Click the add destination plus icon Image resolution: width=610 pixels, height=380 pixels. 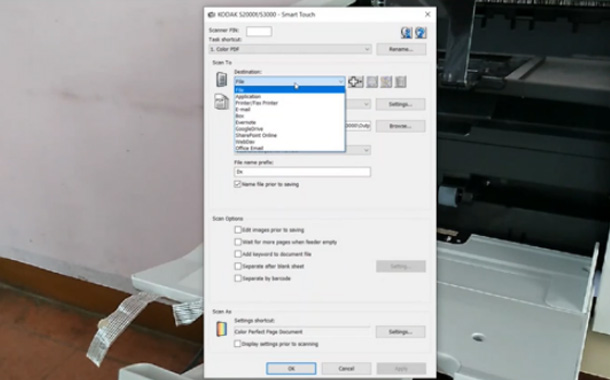coord(356,82)
